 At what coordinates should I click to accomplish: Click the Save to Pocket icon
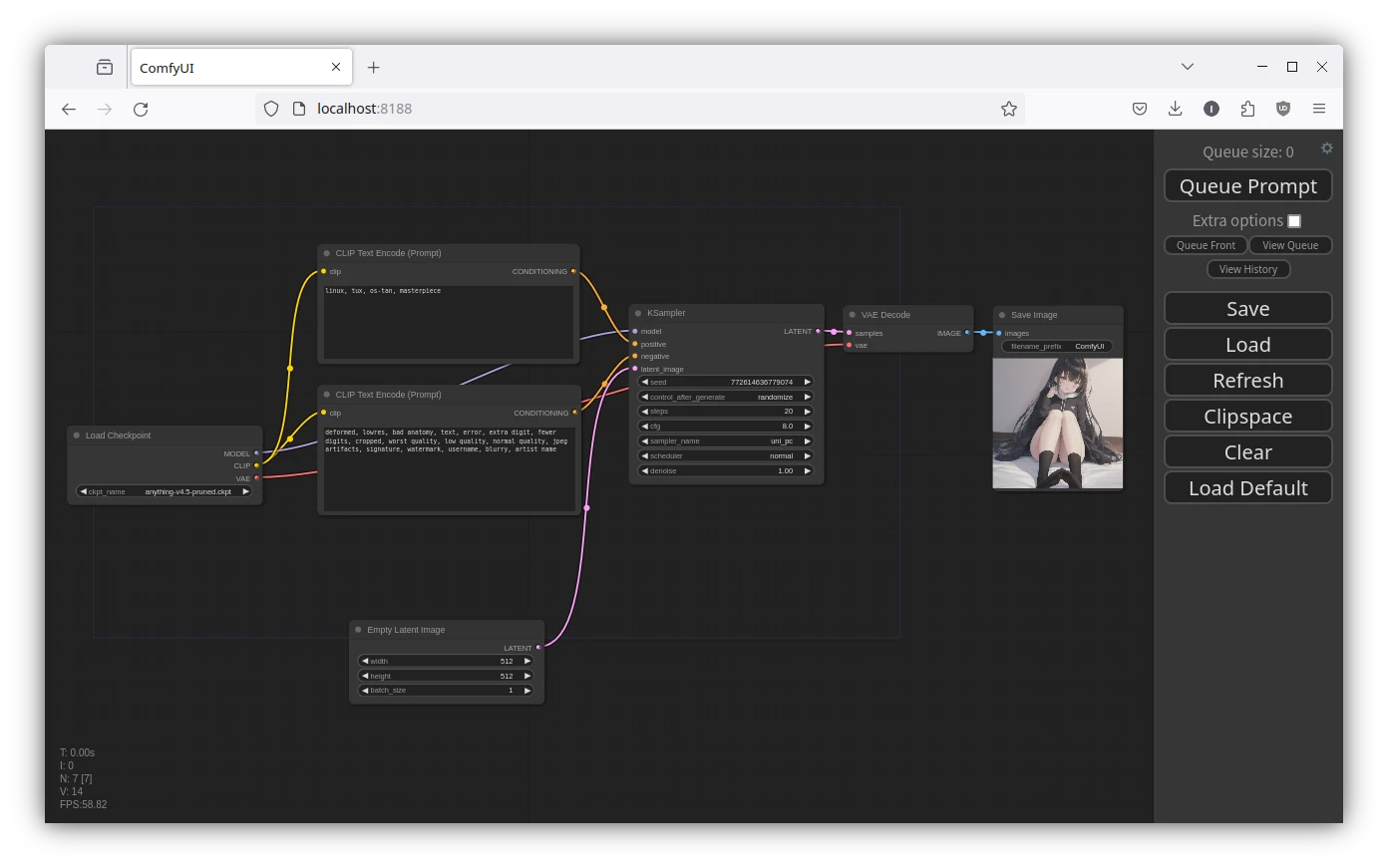click(x=1139, y=109)
